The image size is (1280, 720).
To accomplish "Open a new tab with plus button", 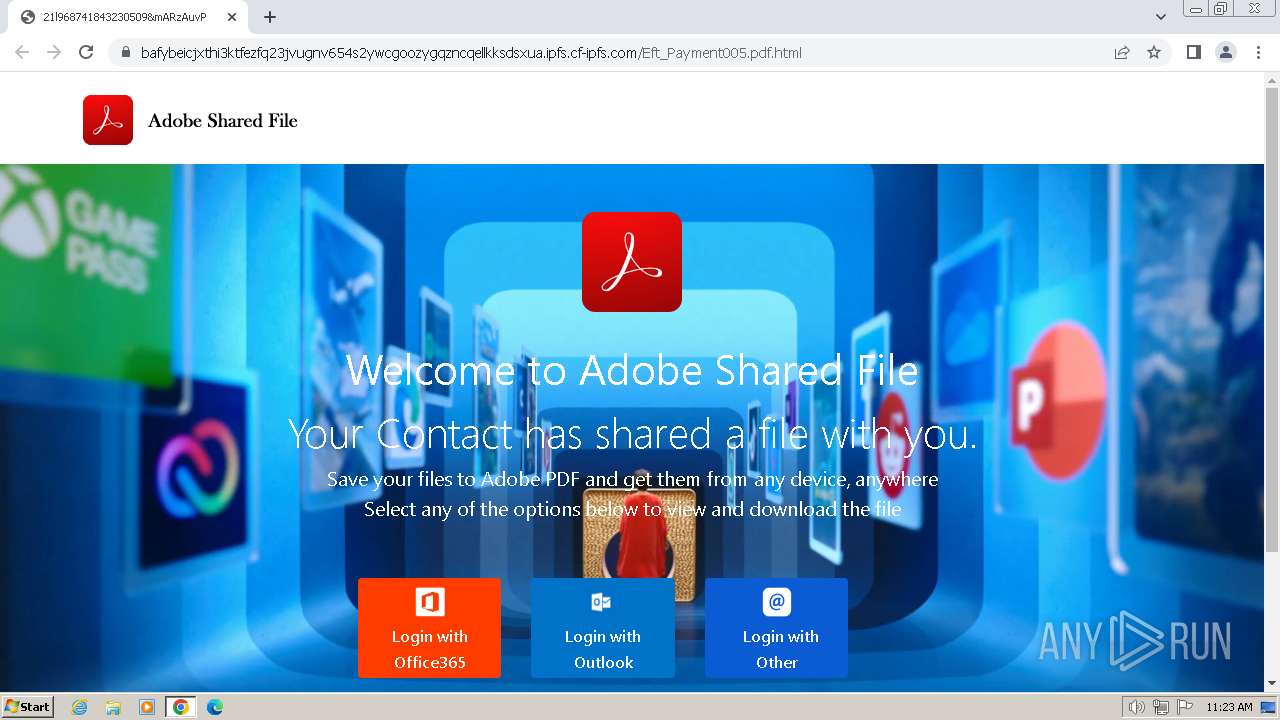I will pyautogui.click(x=270, y=17).
